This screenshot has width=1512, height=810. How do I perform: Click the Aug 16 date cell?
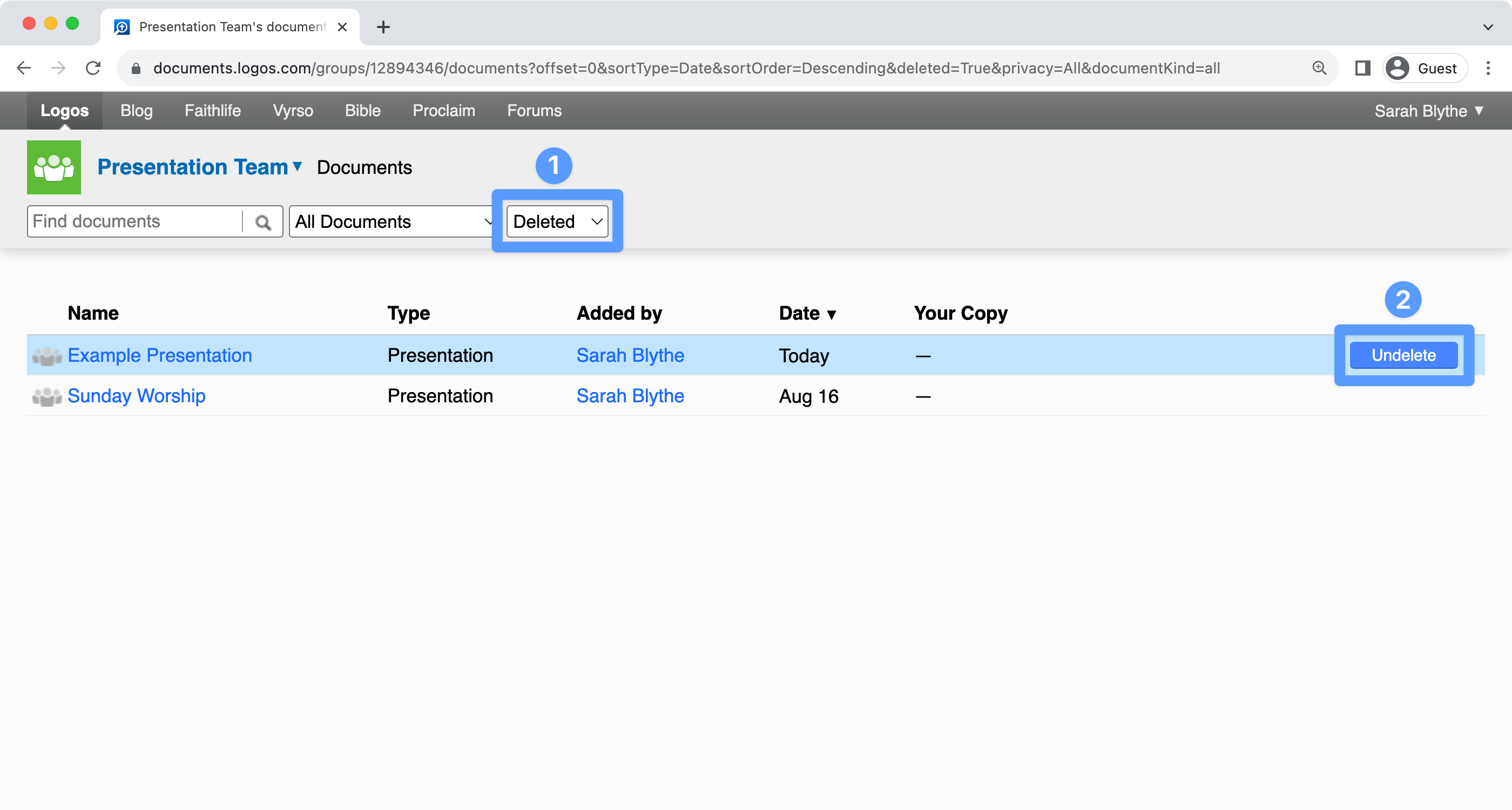(808, 396)
